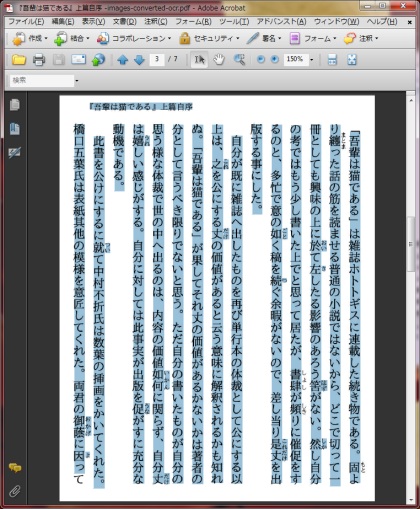Image resolution: width=420 pixels, height=509 pixels.
Task: Open the ファイル(F) menu
Action: [26, 22]
